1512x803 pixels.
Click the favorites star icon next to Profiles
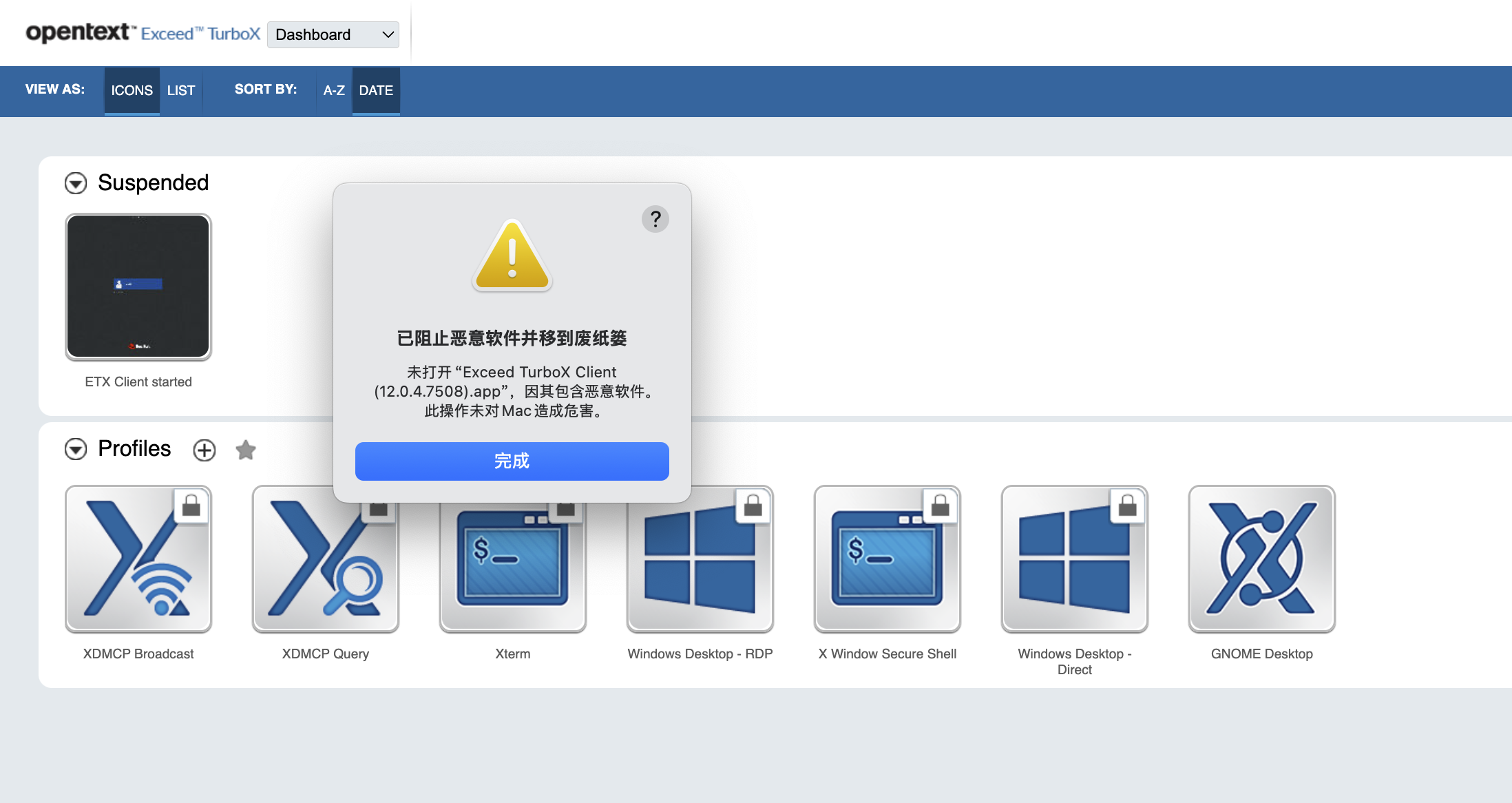coord(246,450)
